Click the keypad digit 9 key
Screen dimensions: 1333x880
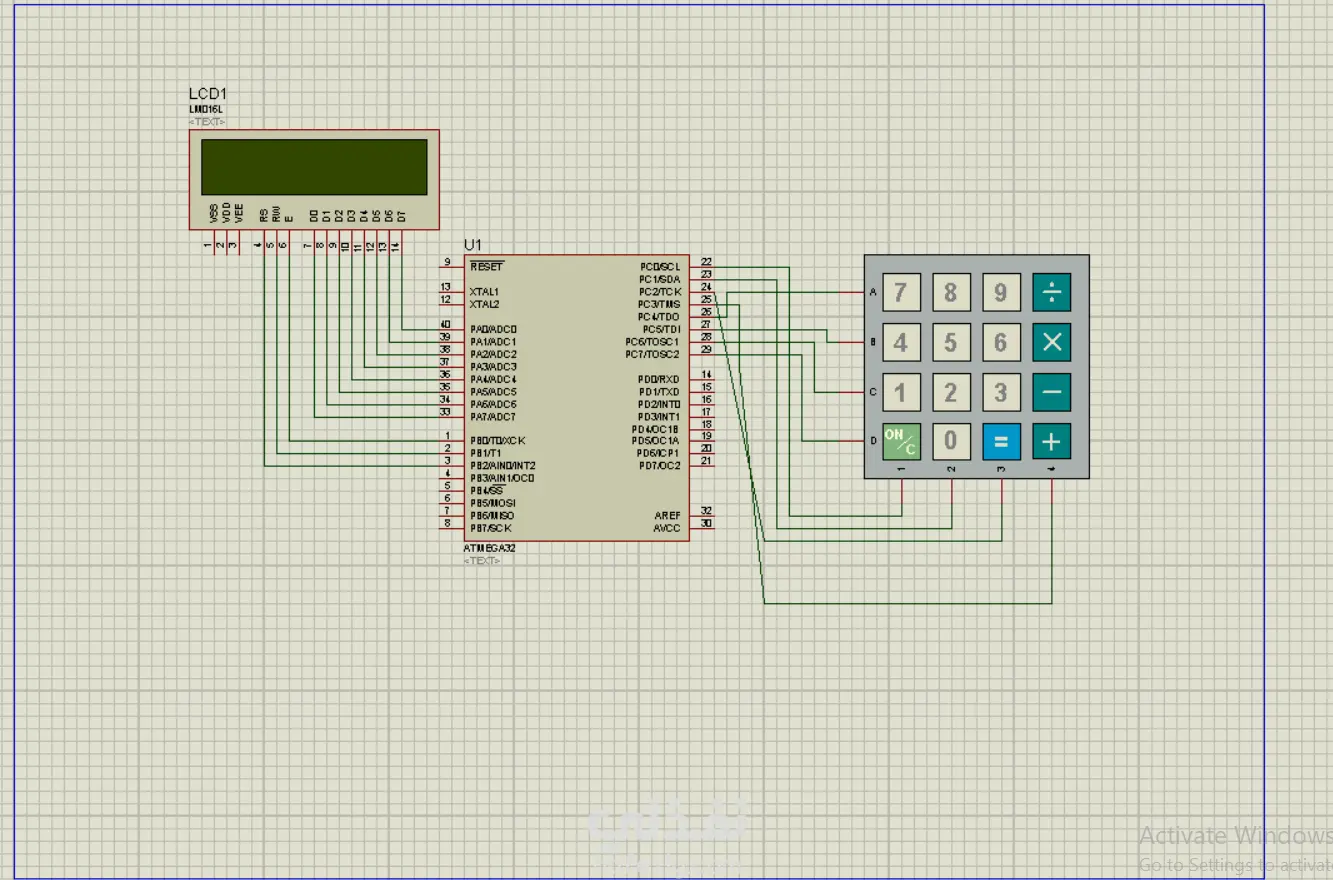(x=1001, y=292)
